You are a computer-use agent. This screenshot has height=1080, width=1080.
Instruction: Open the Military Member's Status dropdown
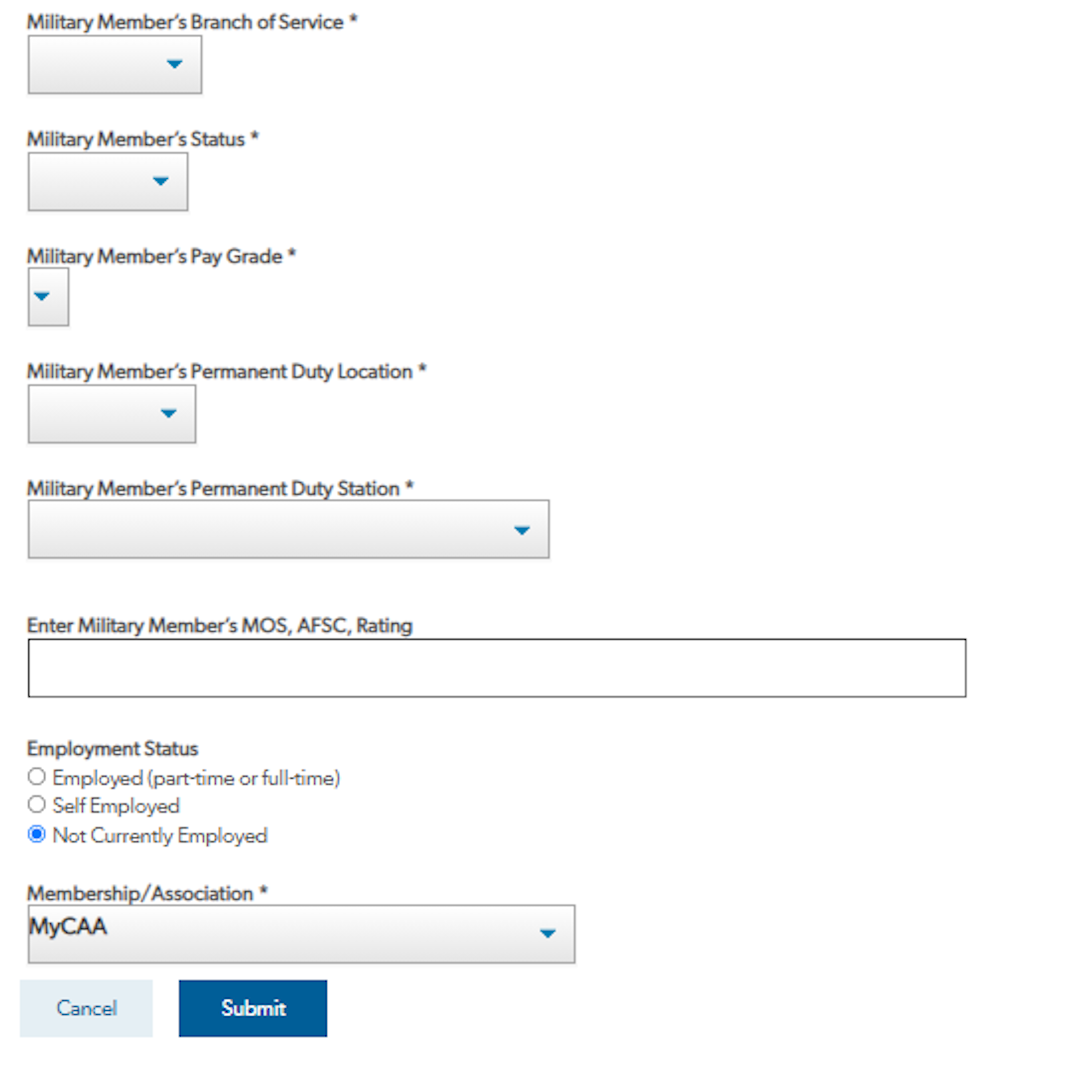click(107, 182)
